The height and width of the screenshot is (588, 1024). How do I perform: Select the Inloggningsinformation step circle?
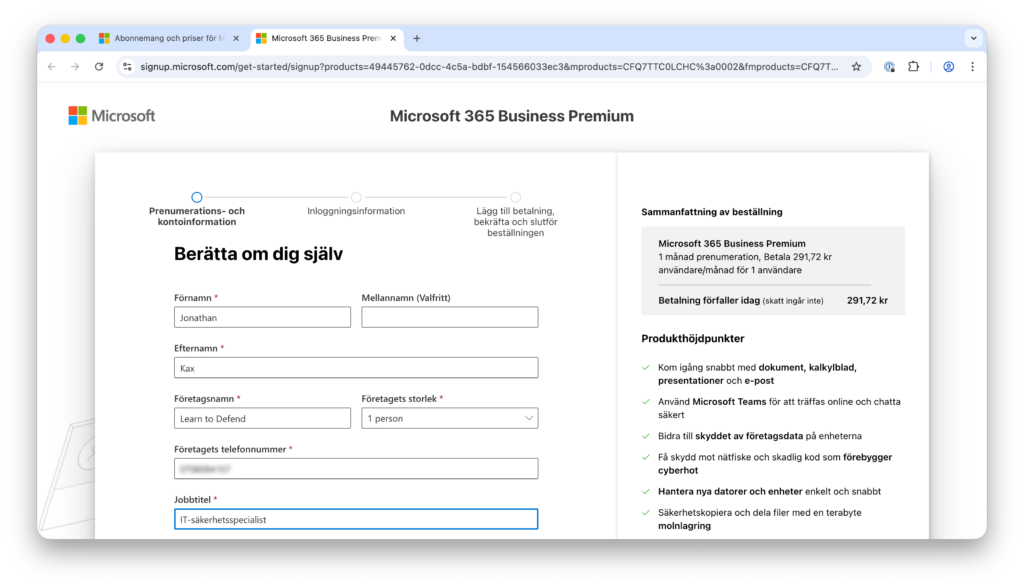356,198
